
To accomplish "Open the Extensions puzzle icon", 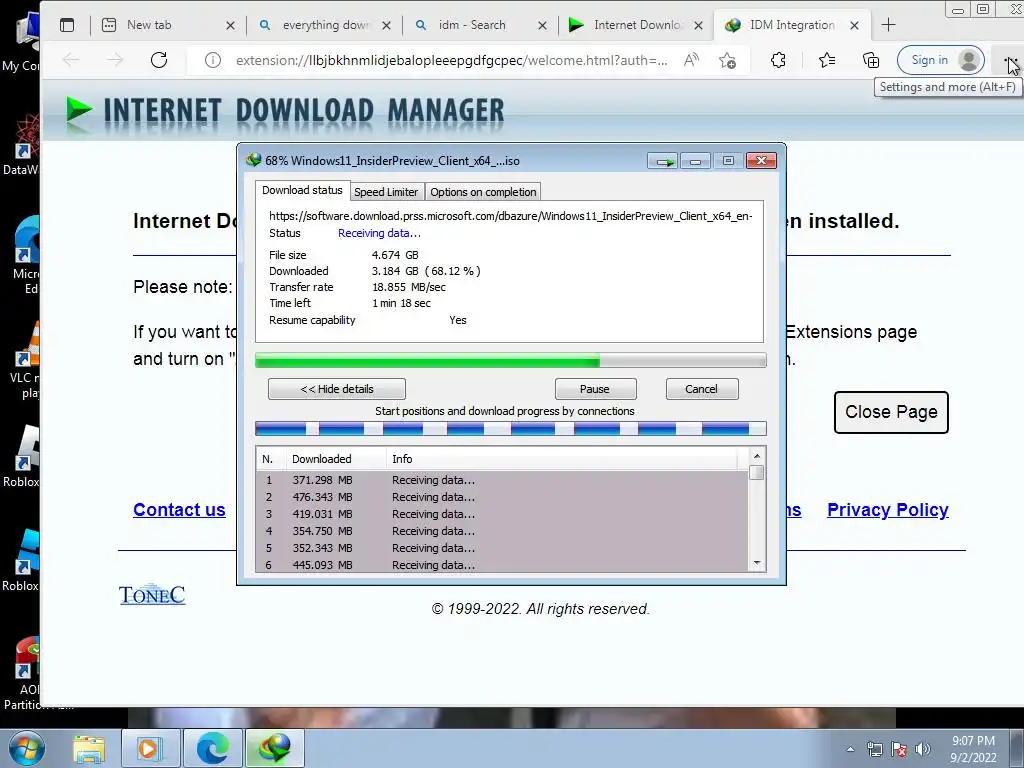I will click(x=778, y=60).
